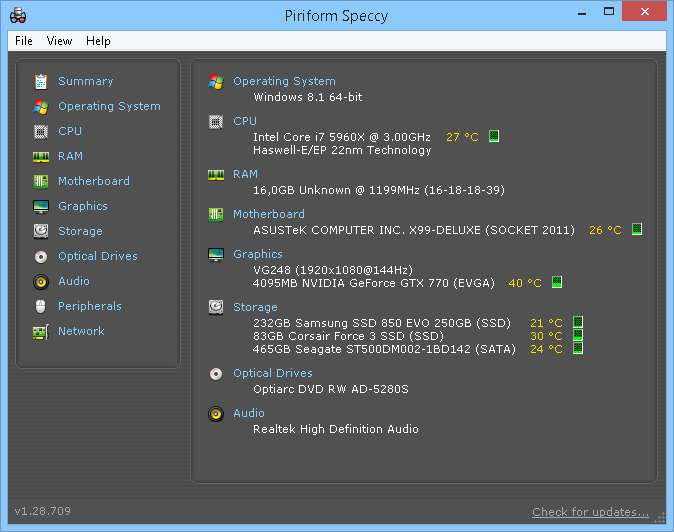Click the Samsung SSD temperature indicator icon

(x=578, y=322)
